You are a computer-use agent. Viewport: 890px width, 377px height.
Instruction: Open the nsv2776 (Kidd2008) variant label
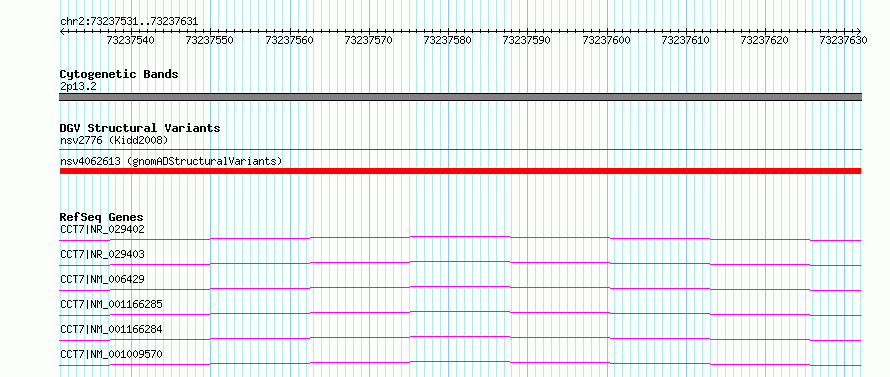(x=114, y=140)
